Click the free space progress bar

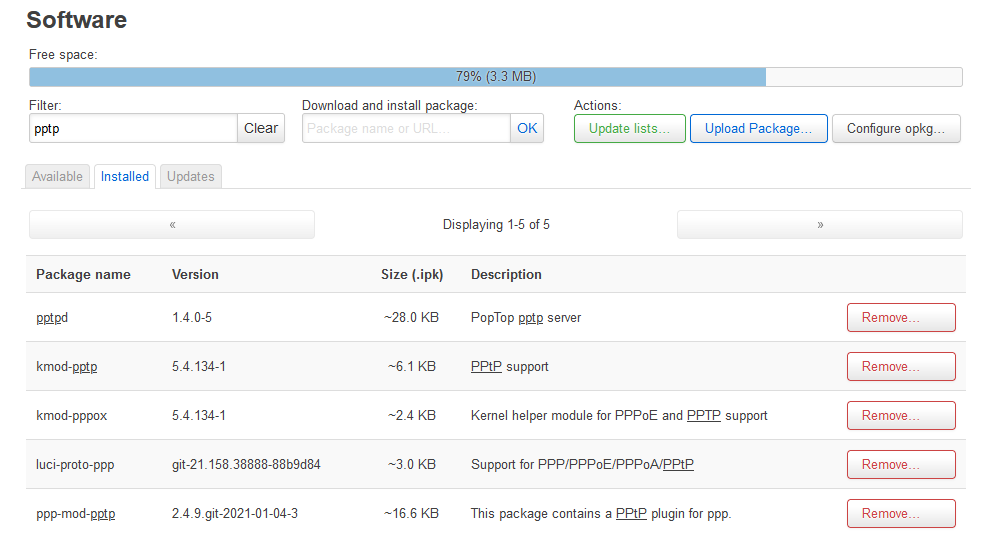pyautogui.click(x=495, y=77)
